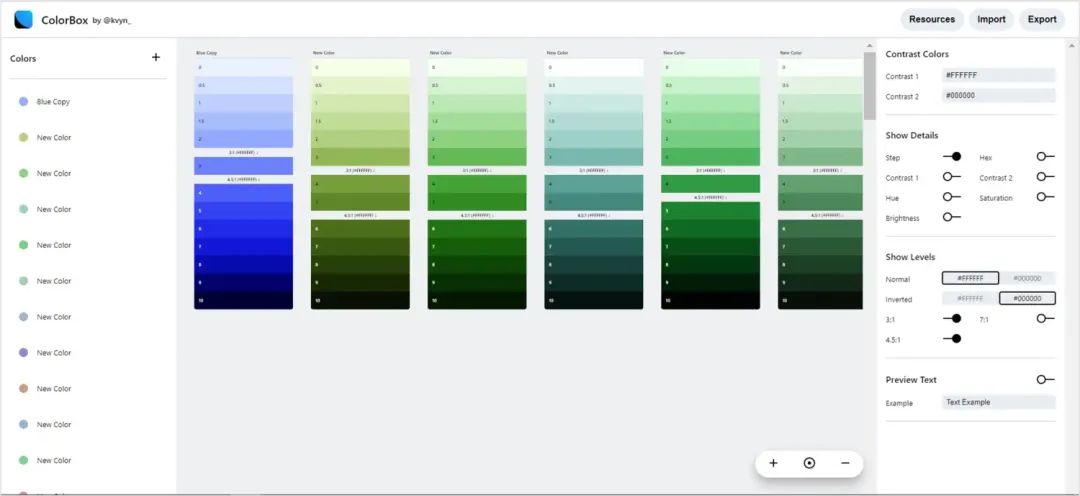This screenshot has width=1080, height=496.
Task: Click step 0 swatch in the olive palette
Action: (x=360, y=67)
